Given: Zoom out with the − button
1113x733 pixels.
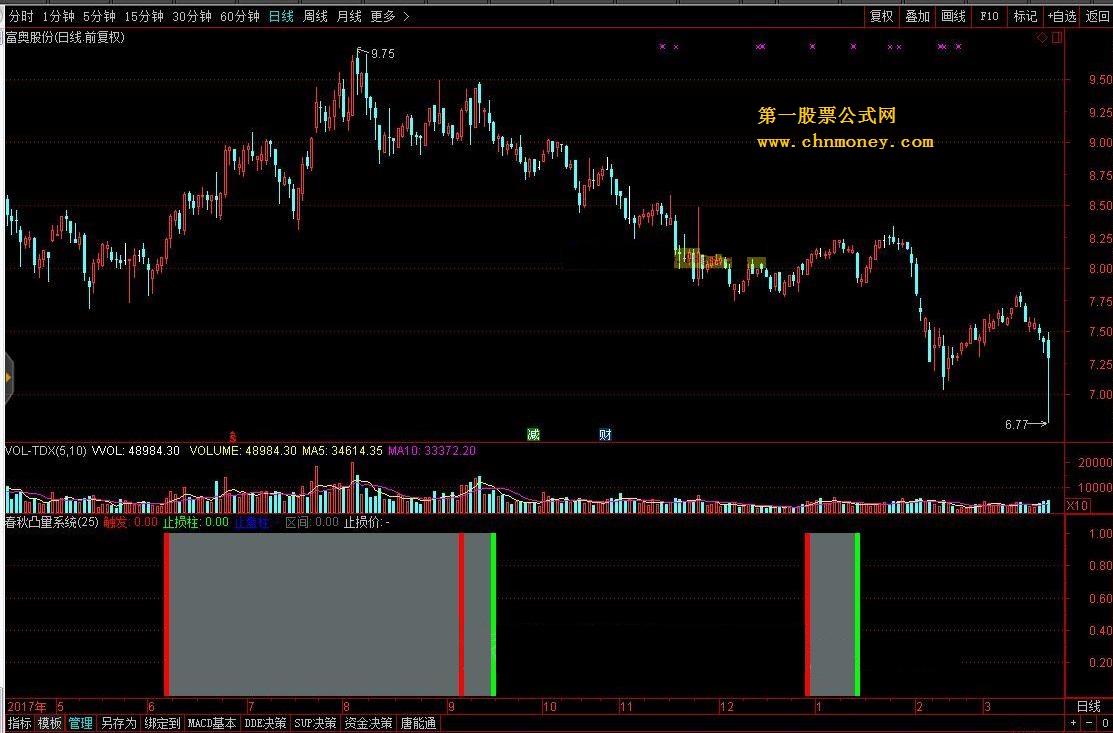Looking at the screenshot, I should (x=1090, y=723).
